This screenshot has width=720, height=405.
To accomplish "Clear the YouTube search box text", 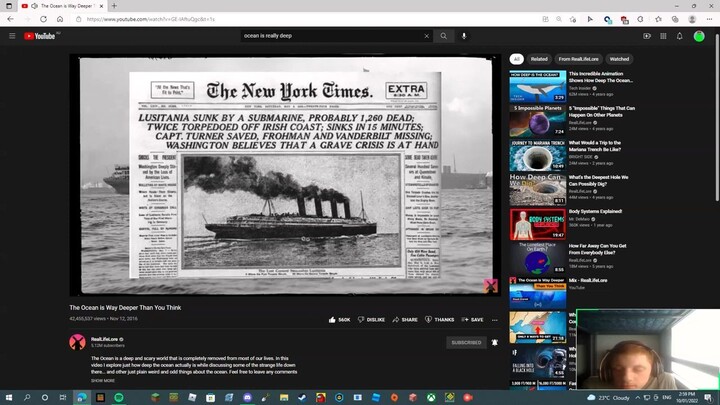I will coord(427,36).
